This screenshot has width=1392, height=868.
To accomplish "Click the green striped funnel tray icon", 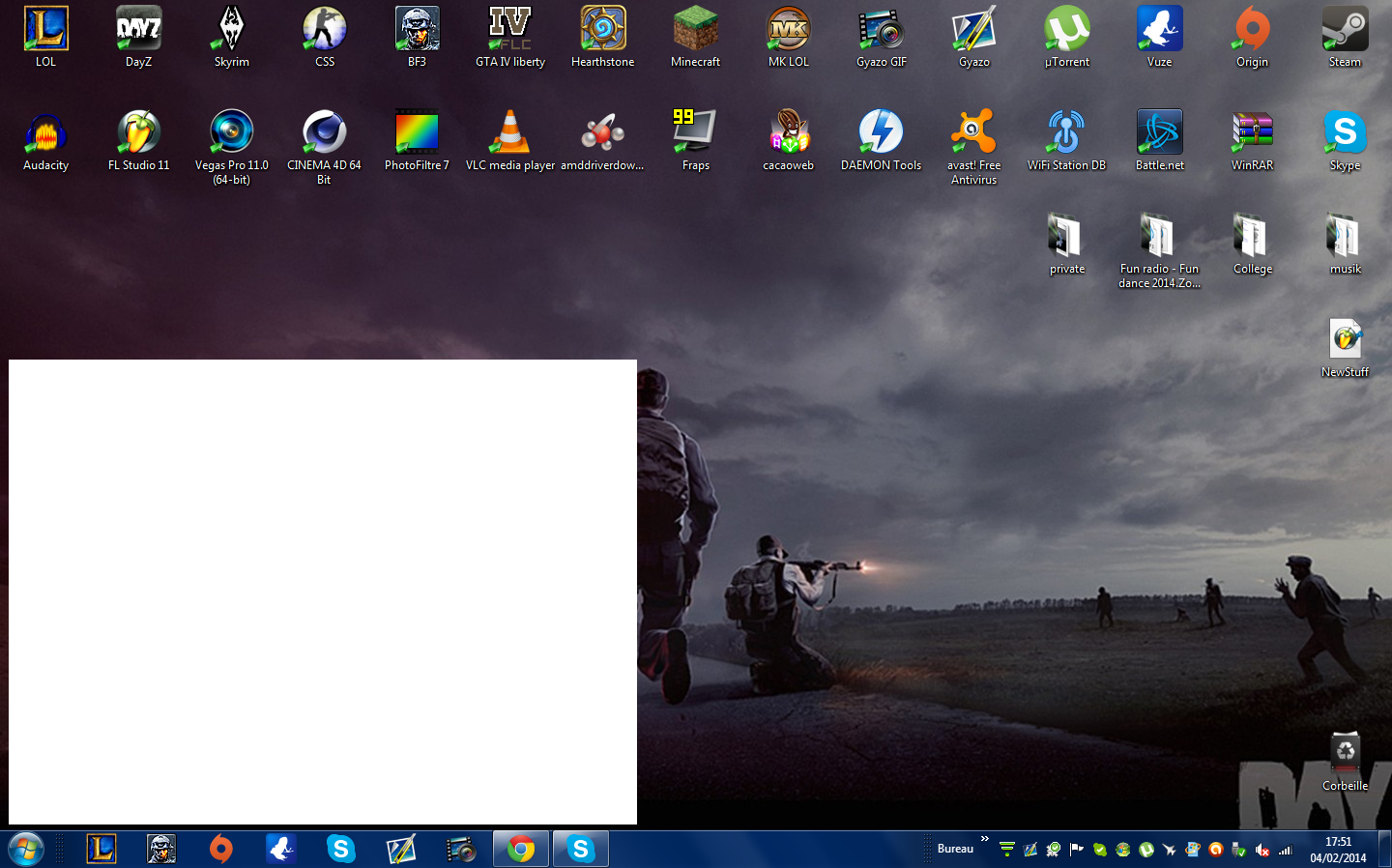I will tap(1007, 850).
